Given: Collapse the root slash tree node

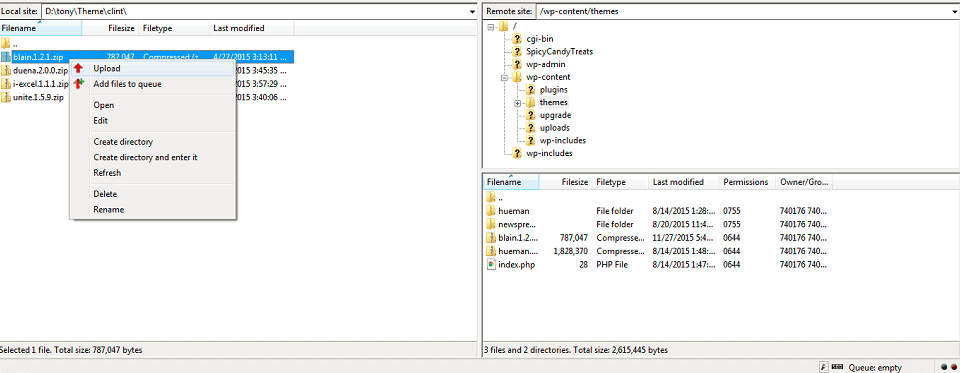Looking at the screenshot, I should pyautogui.click(x=491, y=26).
